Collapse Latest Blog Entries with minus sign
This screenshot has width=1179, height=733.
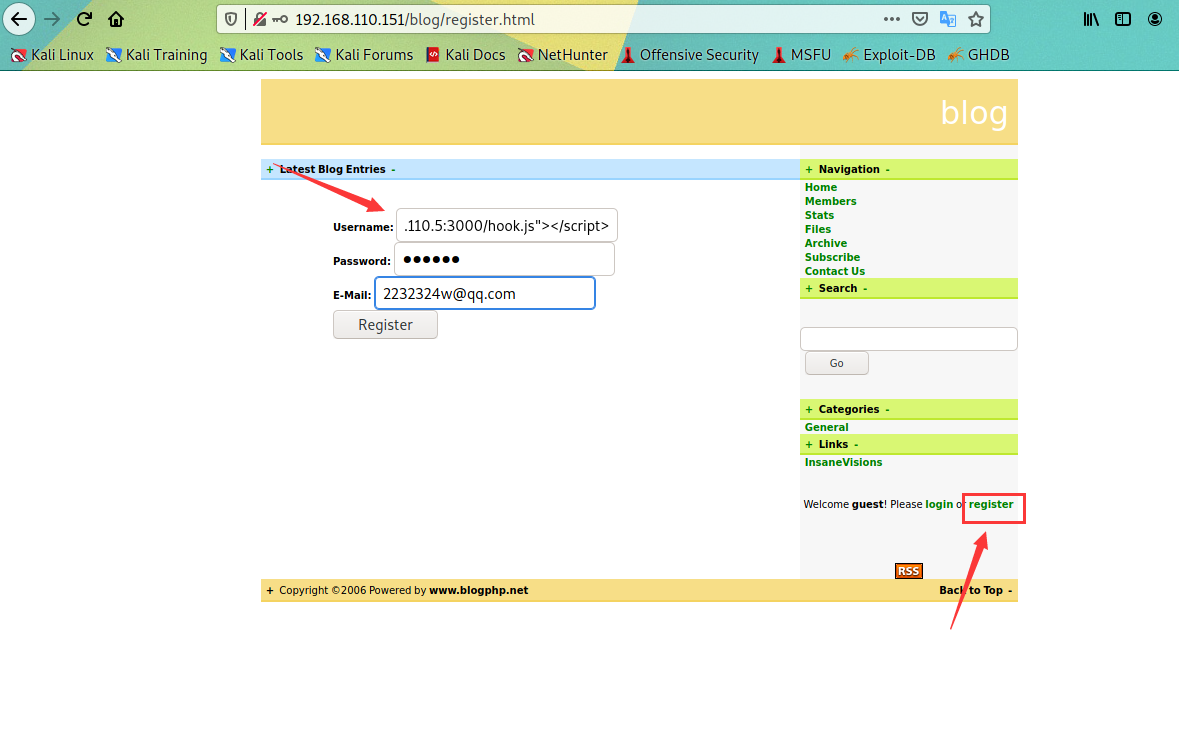[393, 170]
